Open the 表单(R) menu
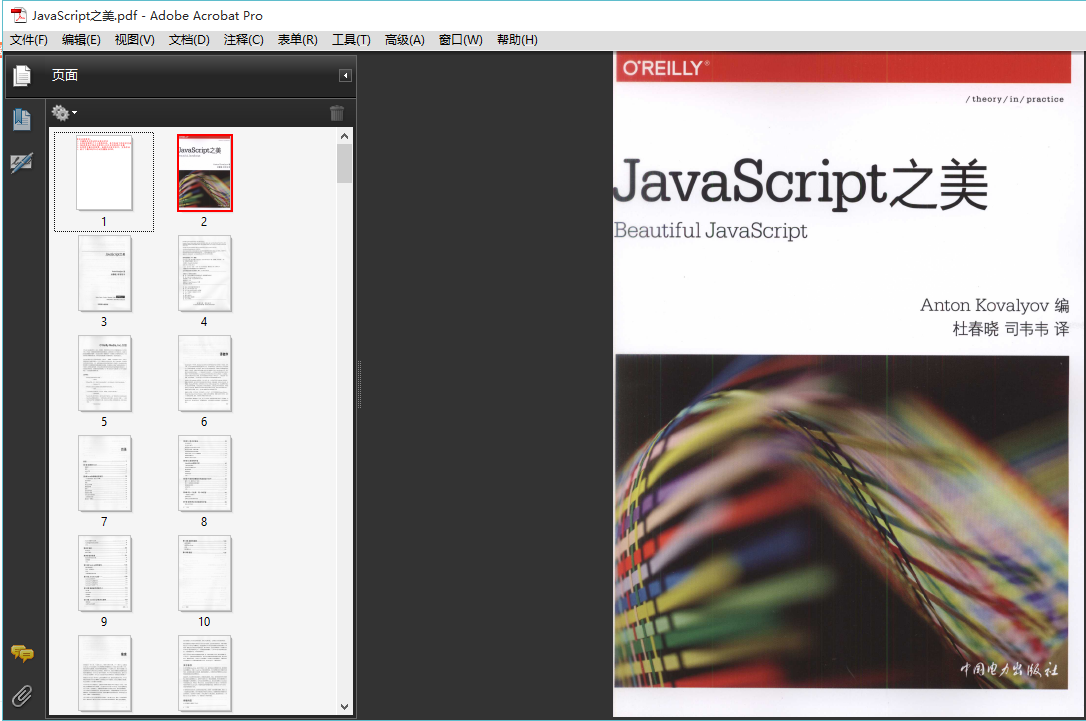1086x721 pixels. (298, 40)
